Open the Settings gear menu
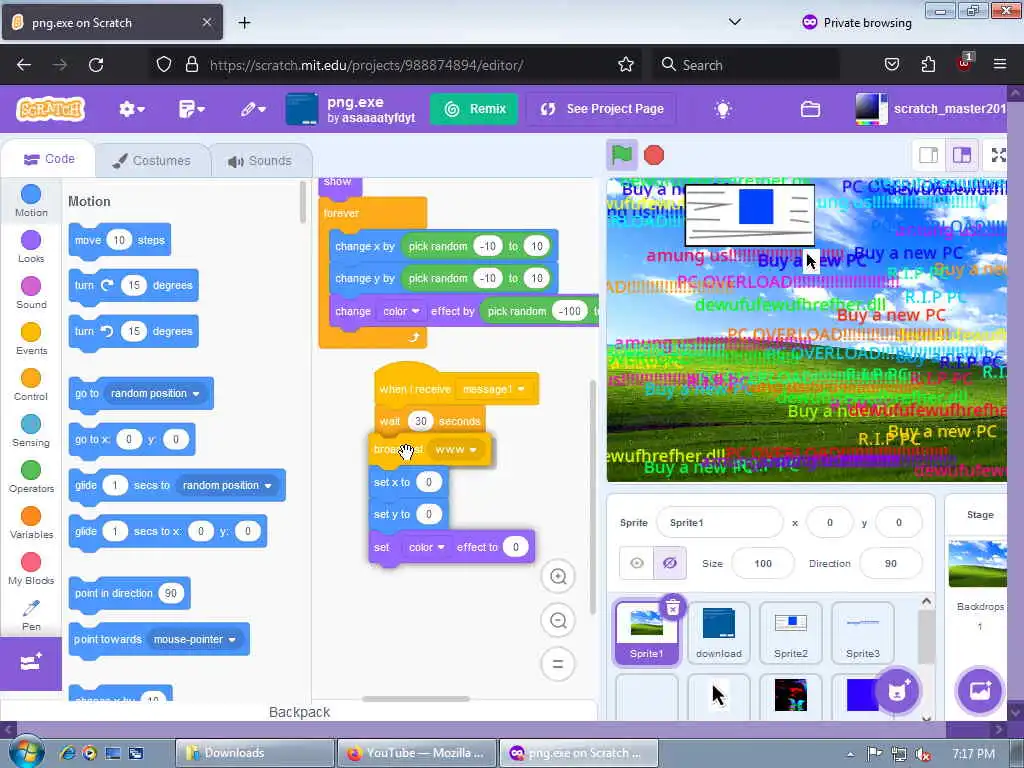 coord(131,109)
